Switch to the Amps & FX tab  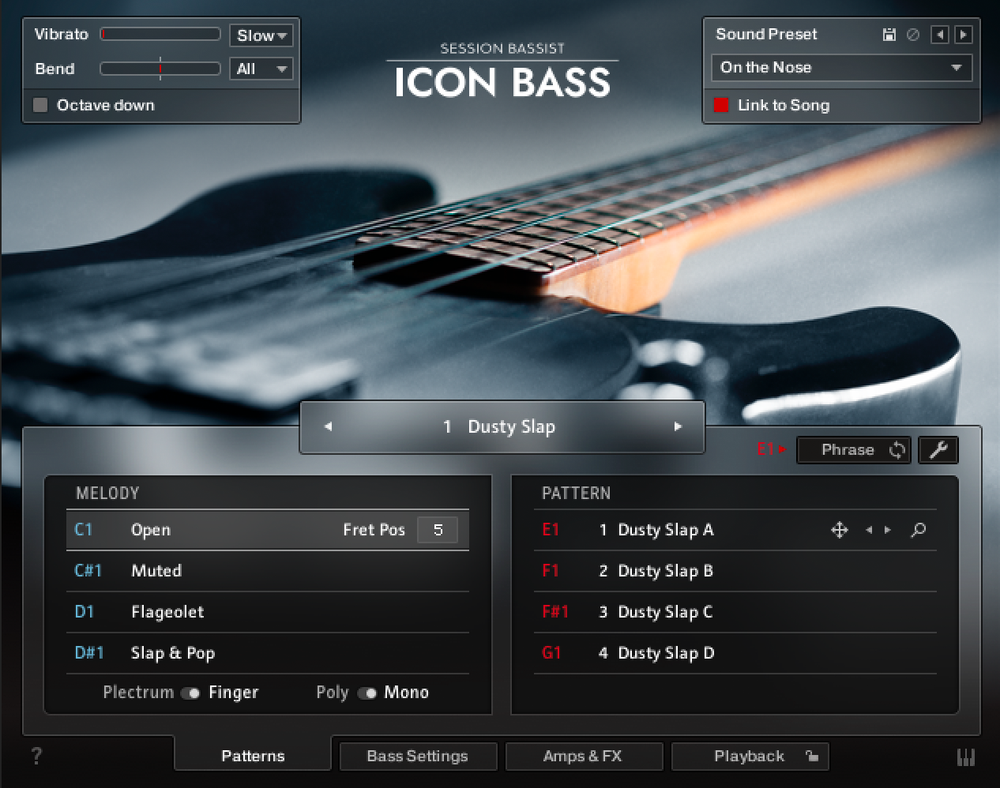coord(584,756)
